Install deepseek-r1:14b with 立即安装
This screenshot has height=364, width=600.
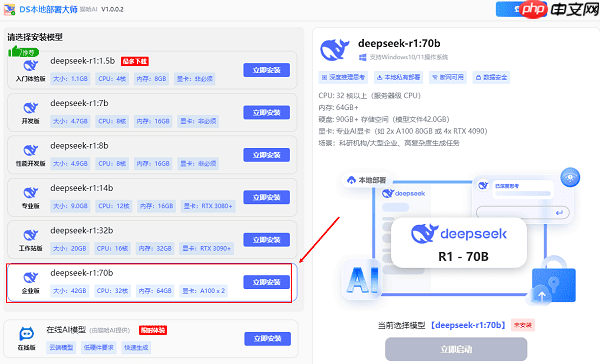(x=267, y=198)
